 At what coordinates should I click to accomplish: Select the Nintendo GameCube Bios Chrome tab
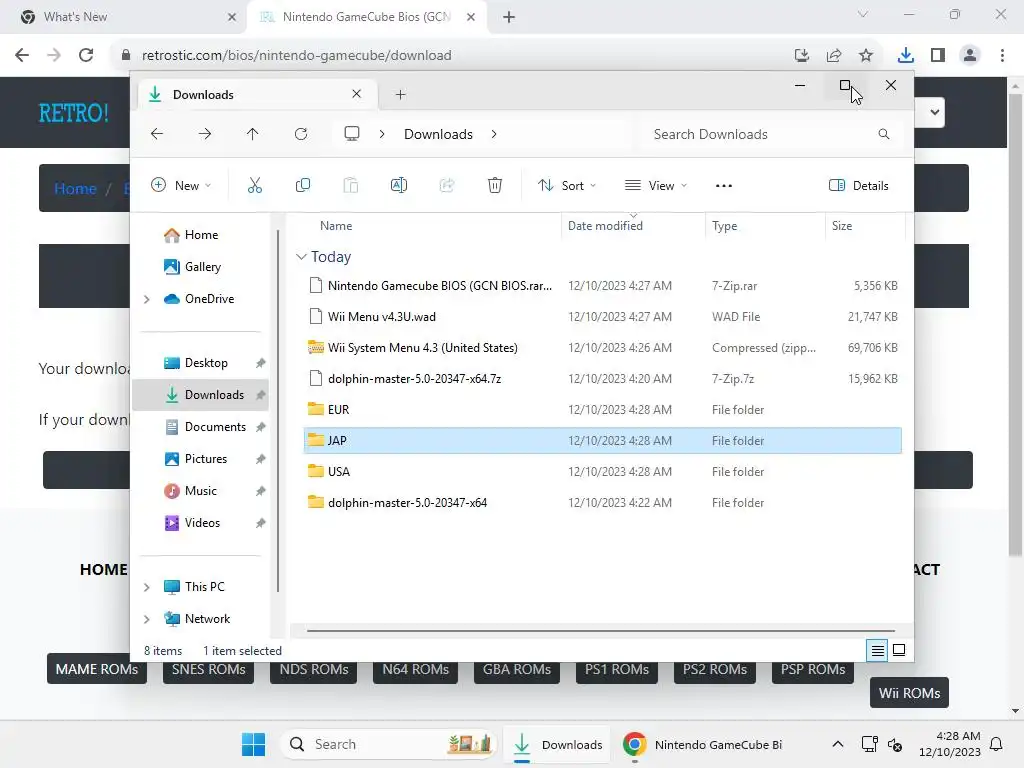pos(367,17)
